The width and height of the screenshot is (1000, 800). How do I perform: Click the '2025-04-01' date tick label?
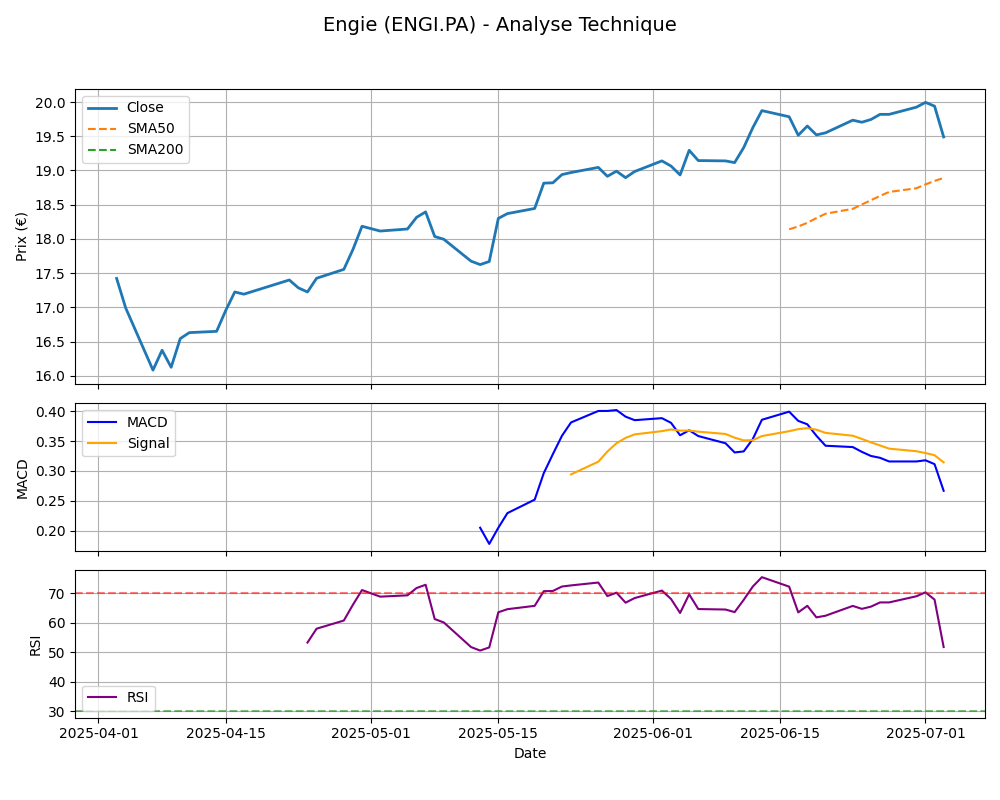(98, 733)
